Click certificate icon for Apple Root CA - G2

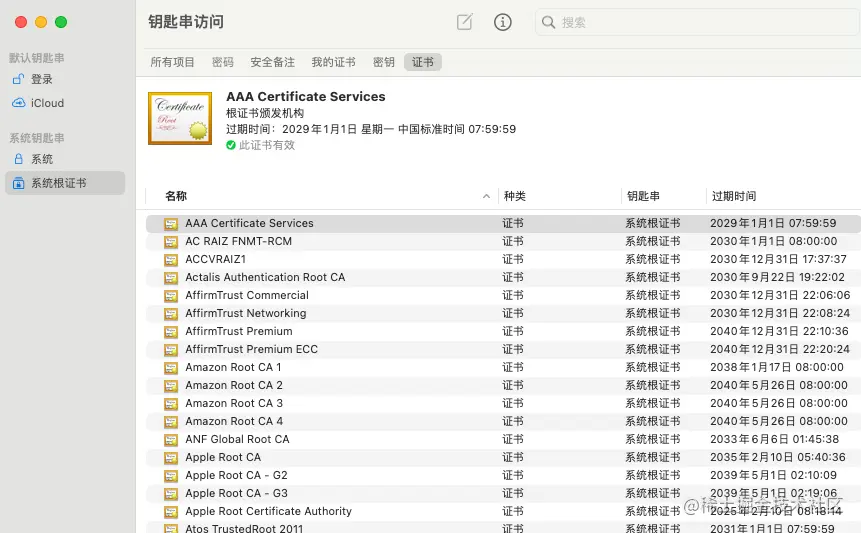[x=171, y=476]
